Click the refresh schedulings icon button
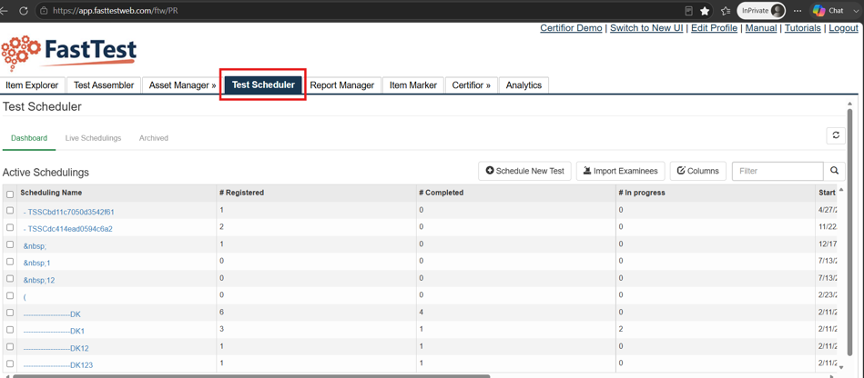Screen dimensions: 864x378 point(836,135)
